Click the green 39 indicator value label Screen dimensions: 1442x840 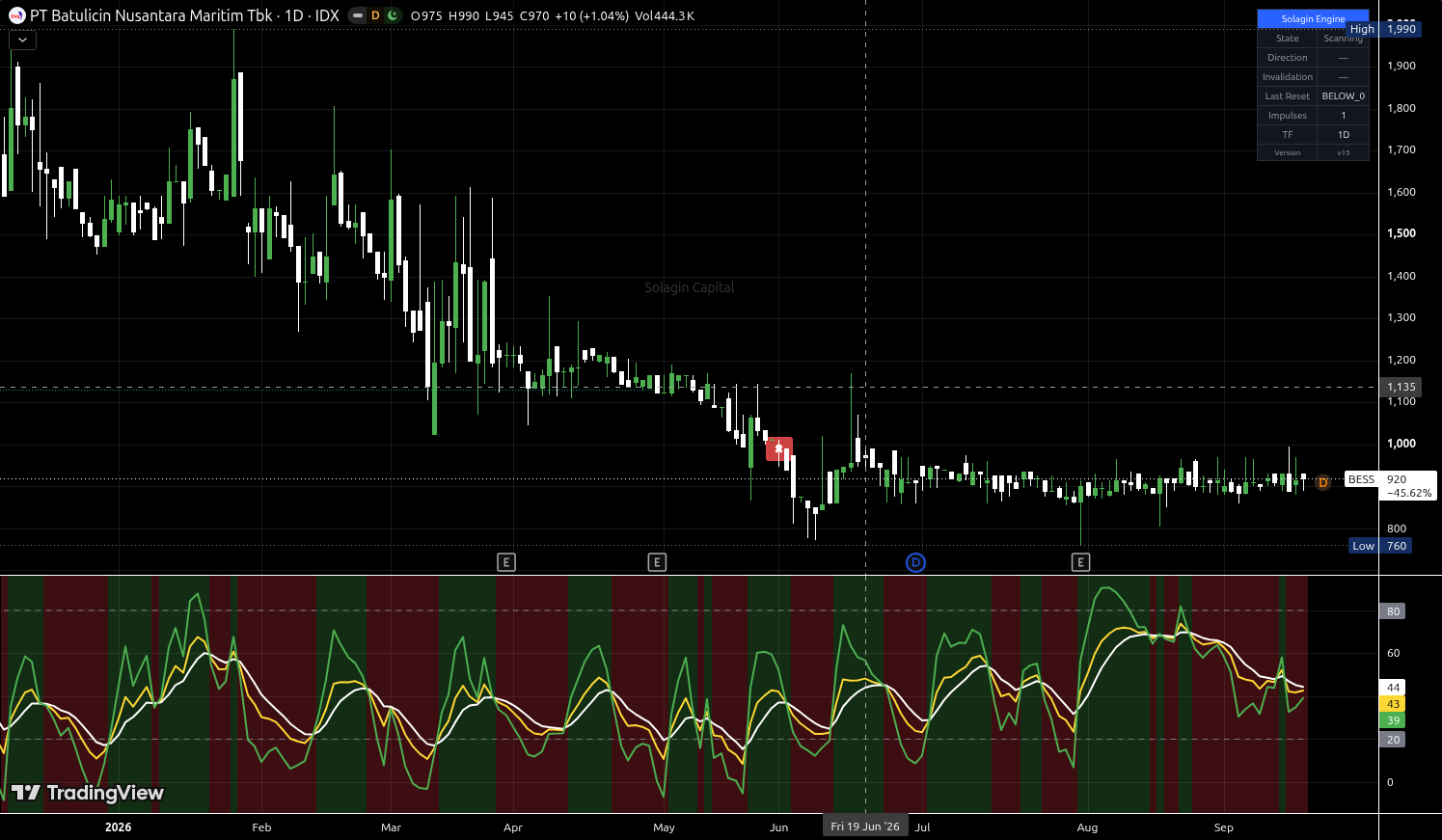1393,720
